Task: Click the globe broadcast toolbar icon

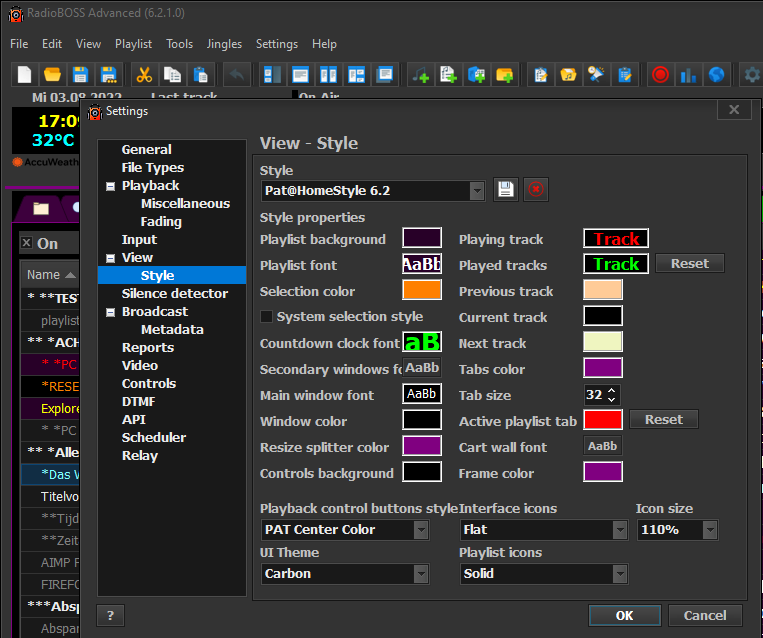Action: tap(716, 75)
